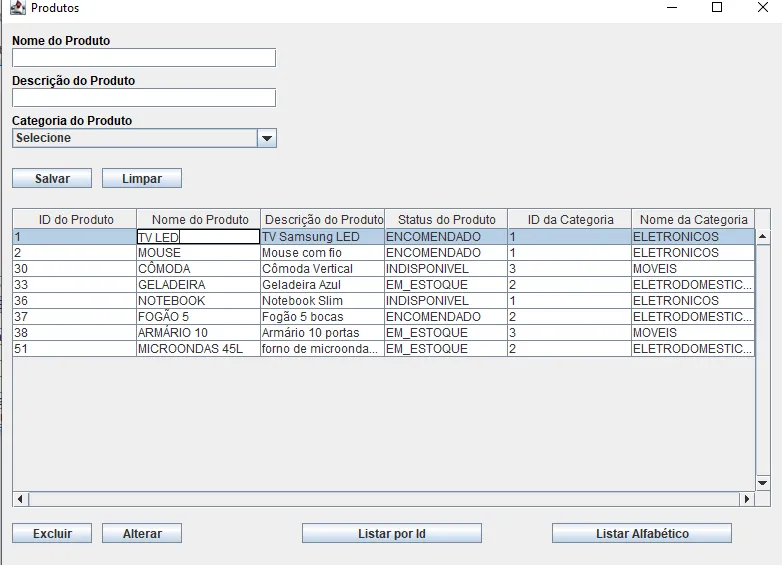Viewport: 782px width, 565px height.
Task: Select the ELETRODOMESTIC category in MICROONDAS row
Action: (x=693, y=349)
